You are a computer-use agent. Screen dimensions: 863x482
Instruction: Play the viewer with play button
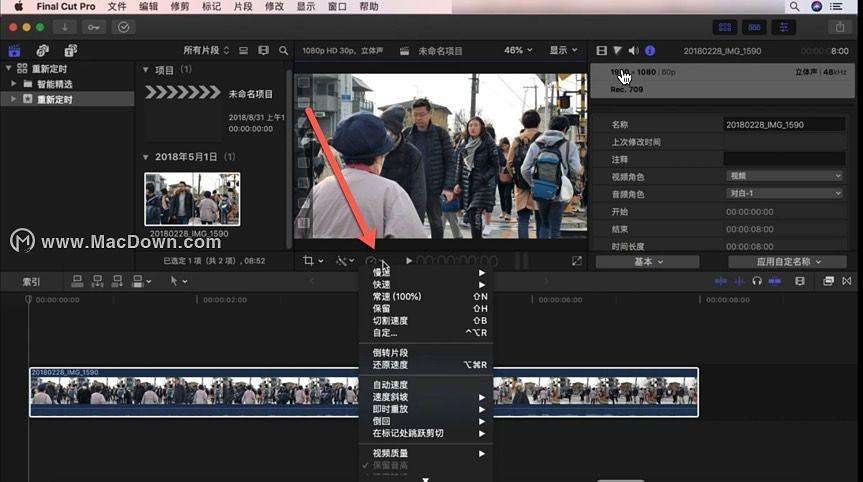(409, 261)
